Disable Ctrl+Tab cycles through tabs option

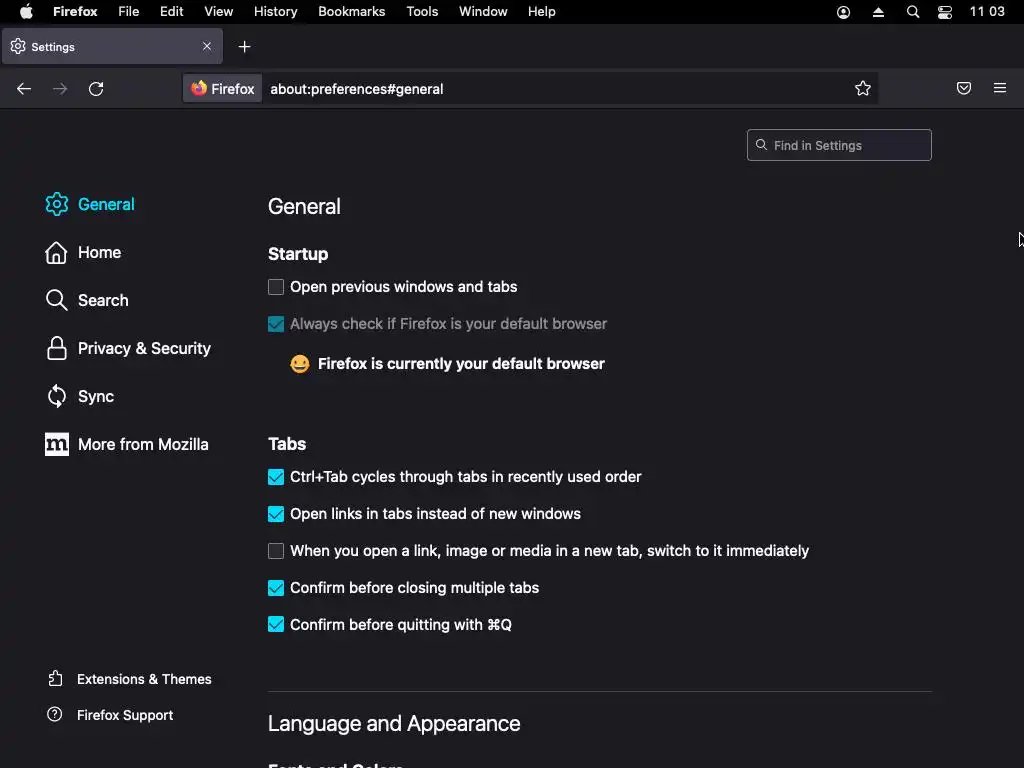[276, 478]
